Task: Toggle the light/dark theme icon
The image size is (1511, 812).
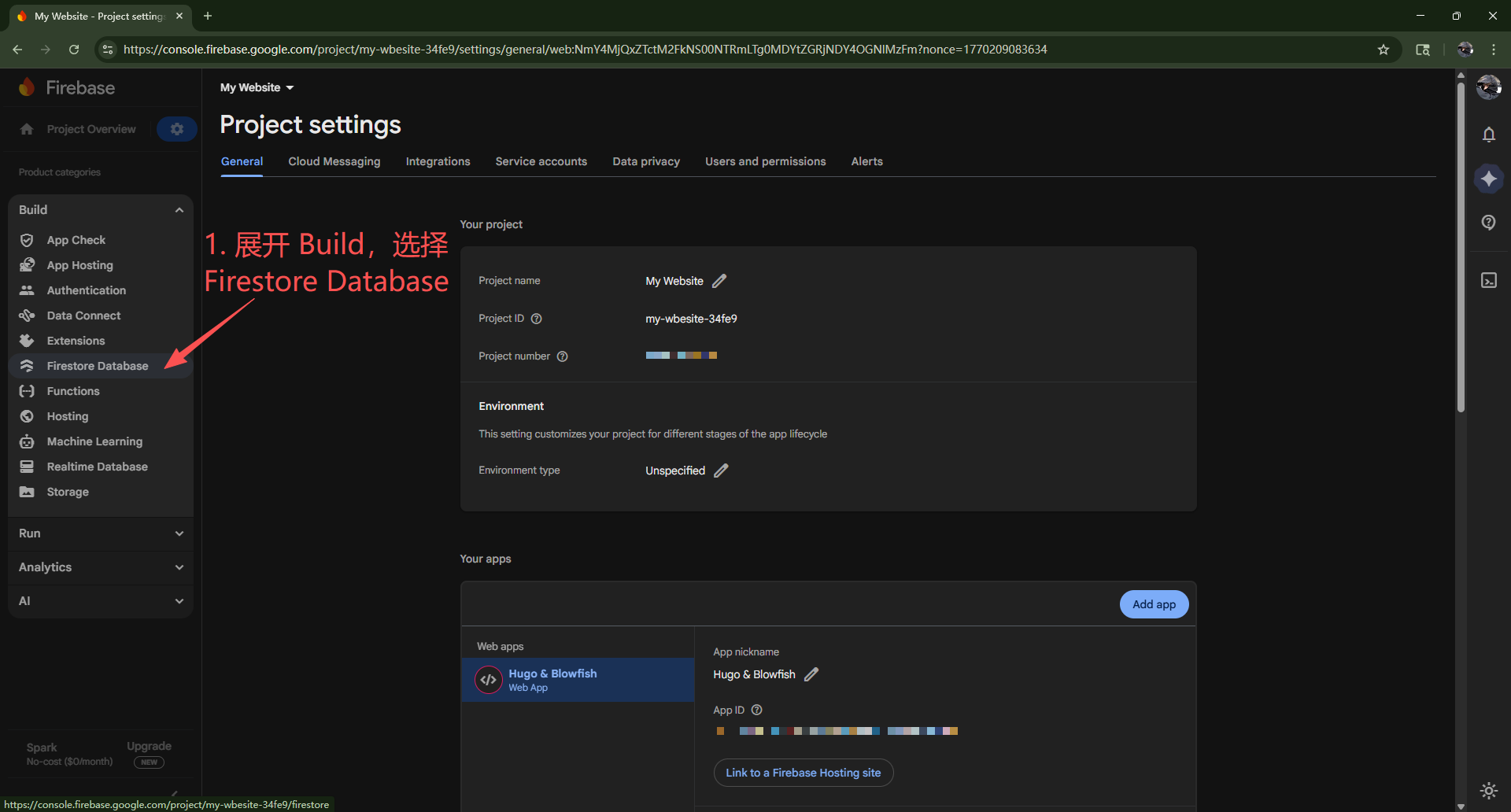Action: [x=1488, y=790]
